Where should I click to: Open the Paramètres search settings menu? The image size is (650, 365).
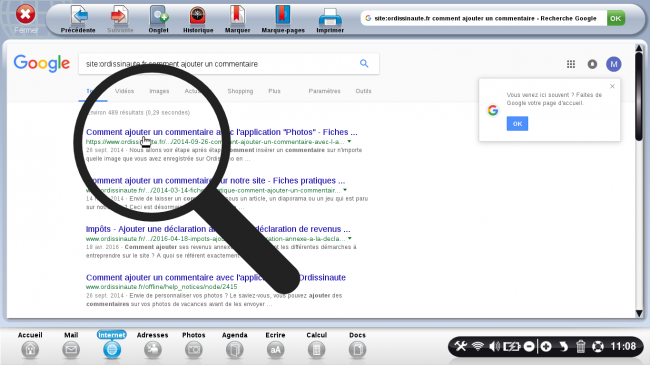[x=324, y=91]
